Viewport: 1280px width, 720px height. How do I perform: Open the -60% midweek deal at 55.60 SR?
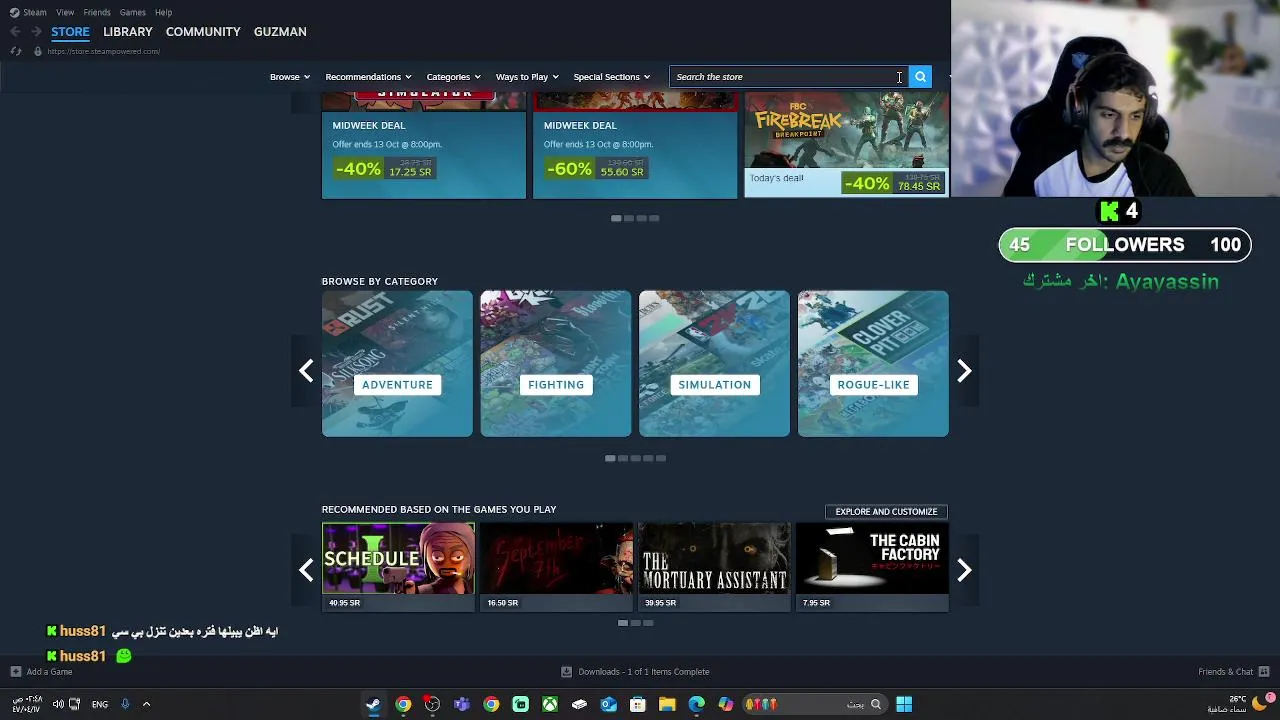coord(635,146)
